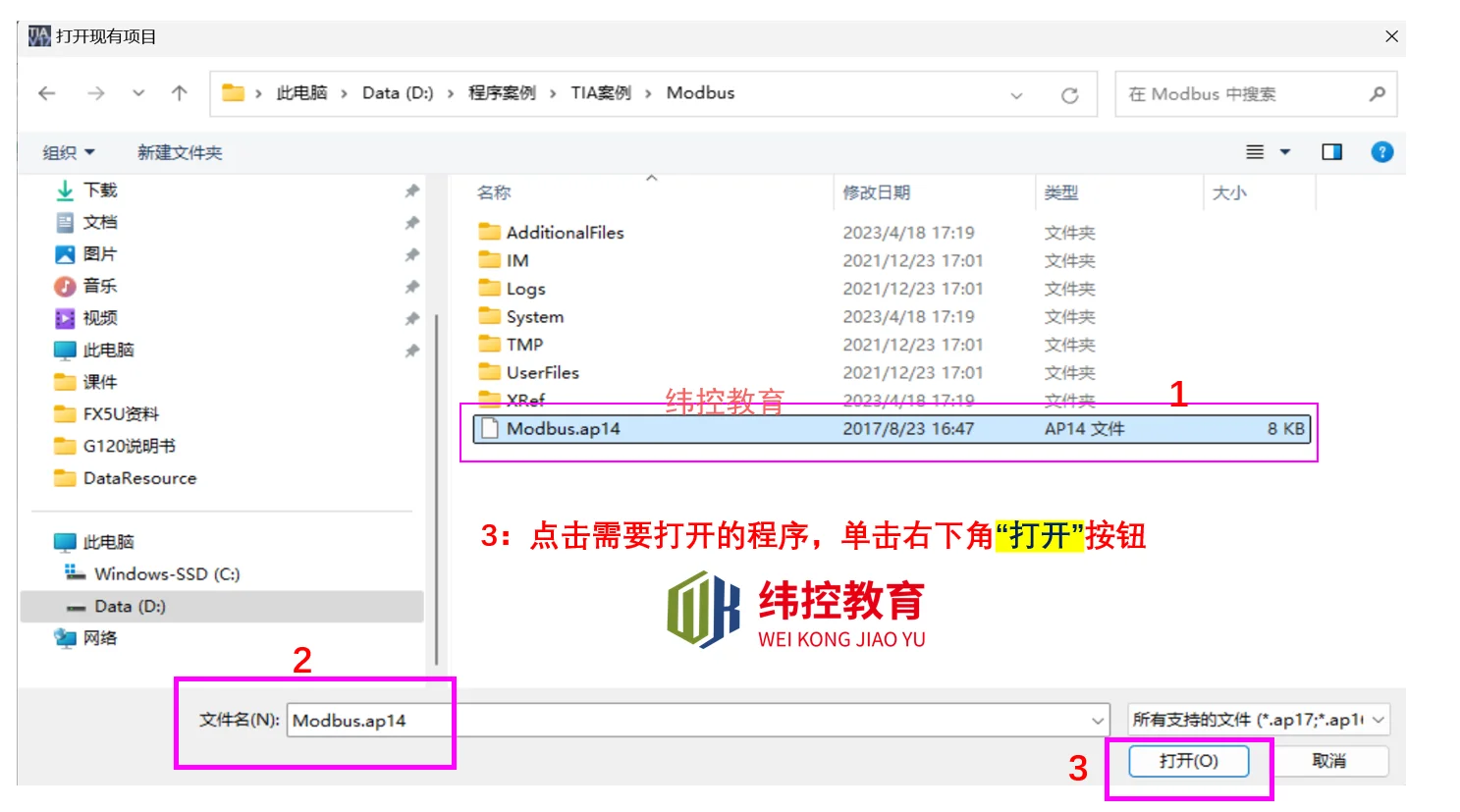Open the file type filter dropdown
1460x812 pixels.
coord(1258,720)
